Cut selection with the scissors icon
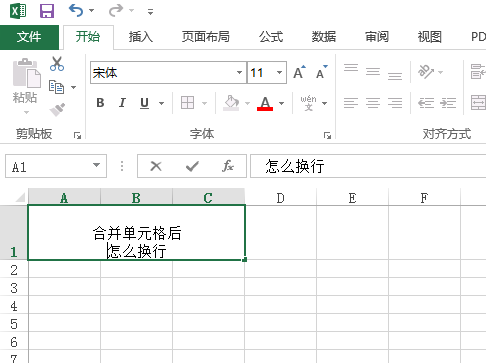This screenshot has height=363, width=486. click(57, 64)
